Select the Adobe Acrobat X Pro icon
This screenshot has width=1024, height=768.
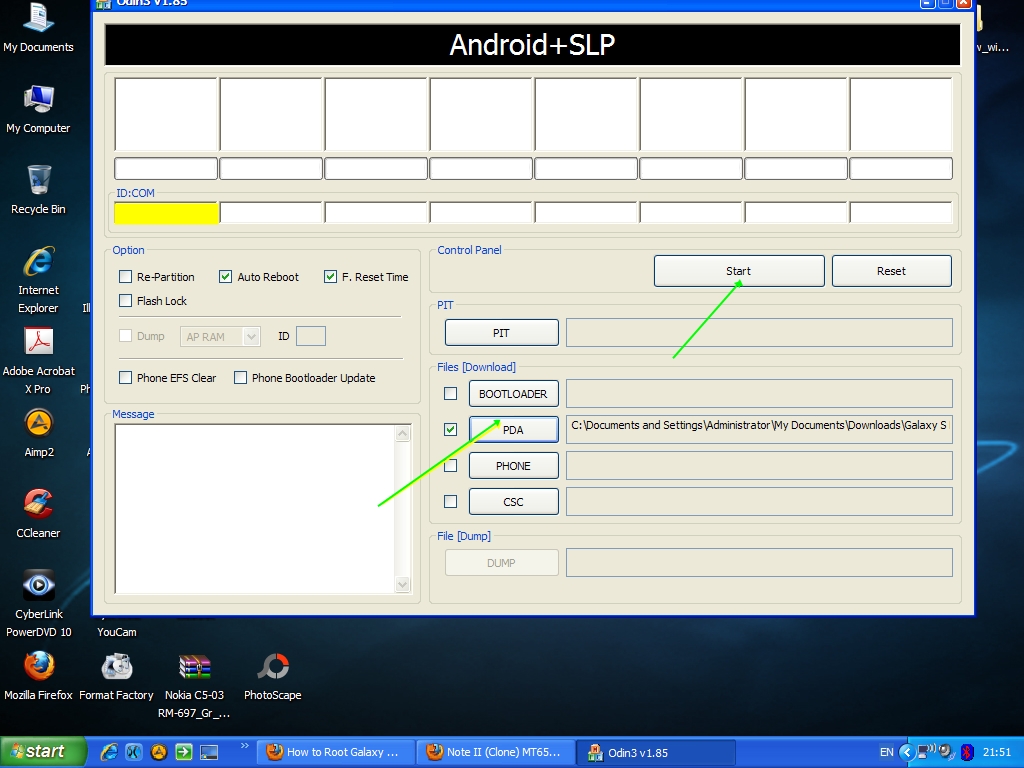pyautogui.click(x=39, y=361)
